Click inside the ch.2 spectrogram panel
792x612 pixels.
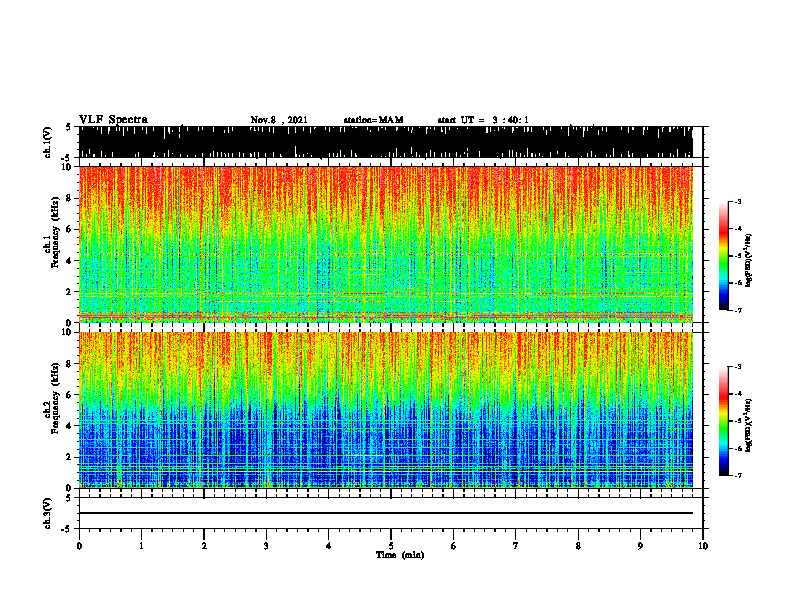point(386,410)
